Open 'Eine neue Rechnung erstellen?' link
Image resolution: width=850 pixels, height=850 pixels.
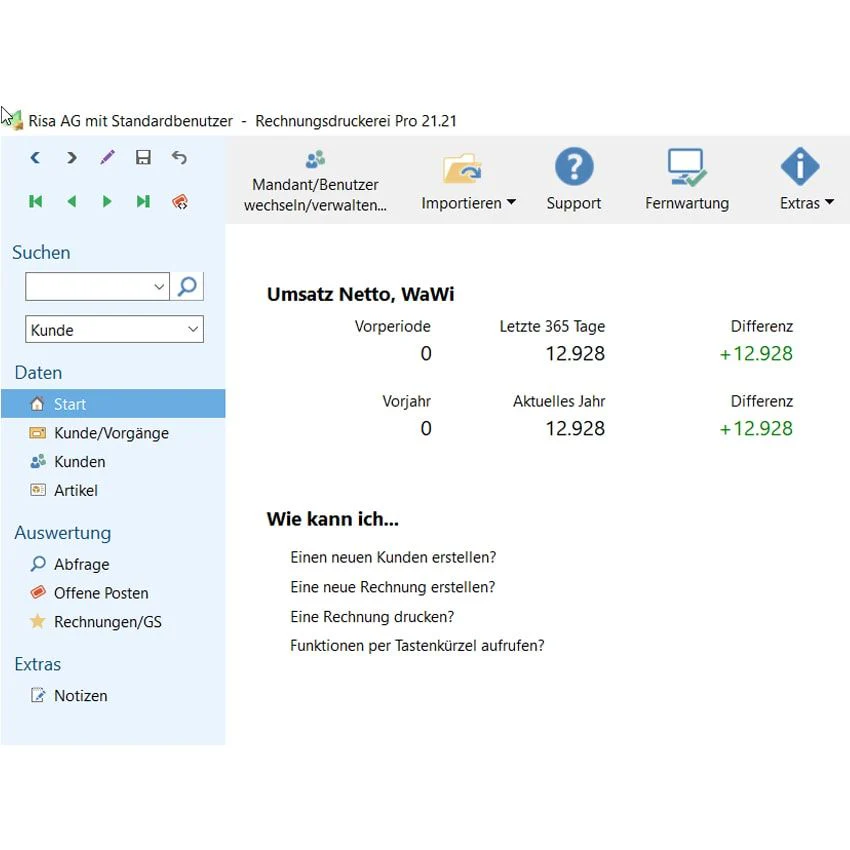[392, 587]
